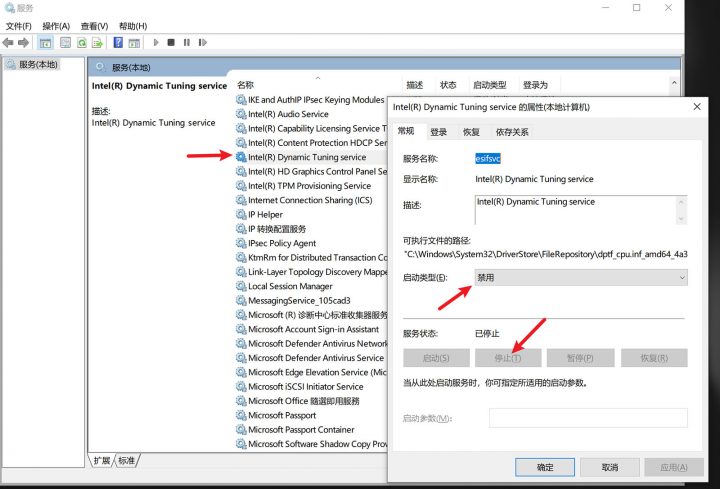Click the 停止(T) button
The width and height of the screenshot is (720, 489).
click(x=508, y=358)
